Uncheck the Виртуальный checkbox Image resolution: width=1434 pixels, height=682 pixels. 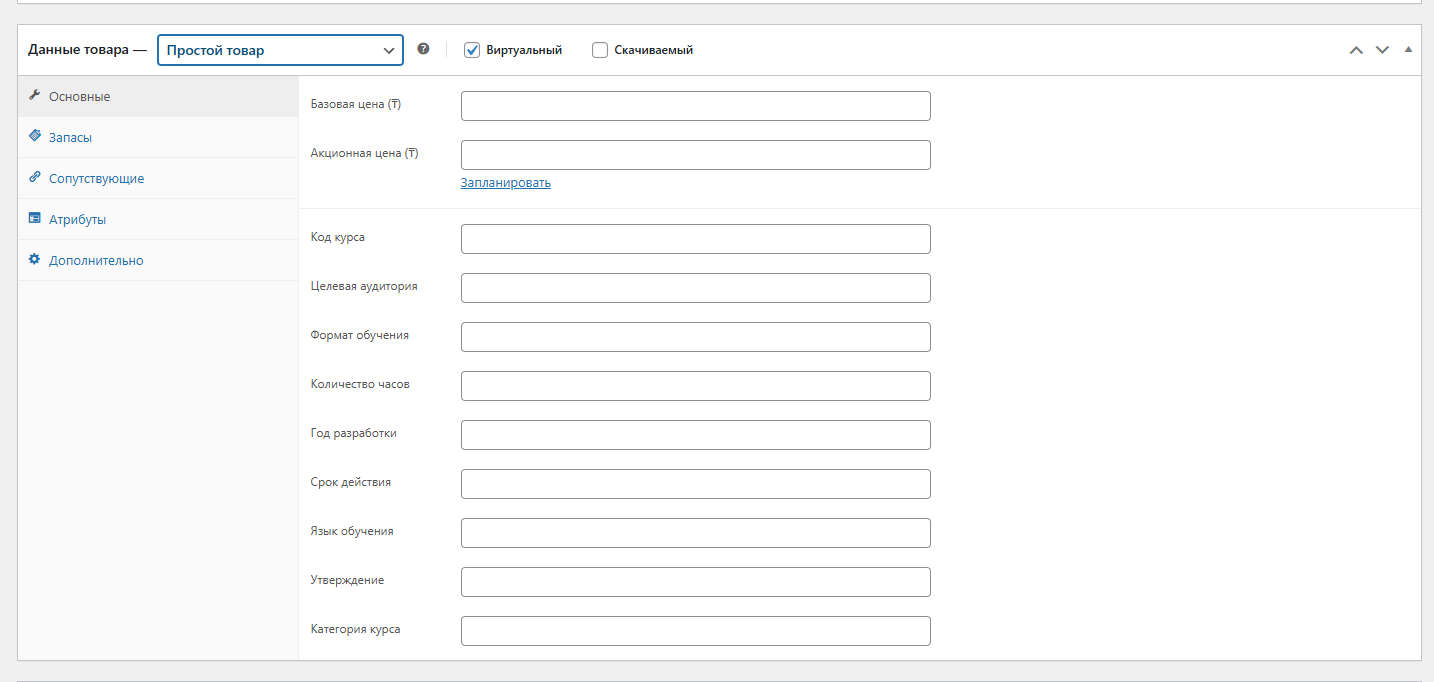[473, 50]
